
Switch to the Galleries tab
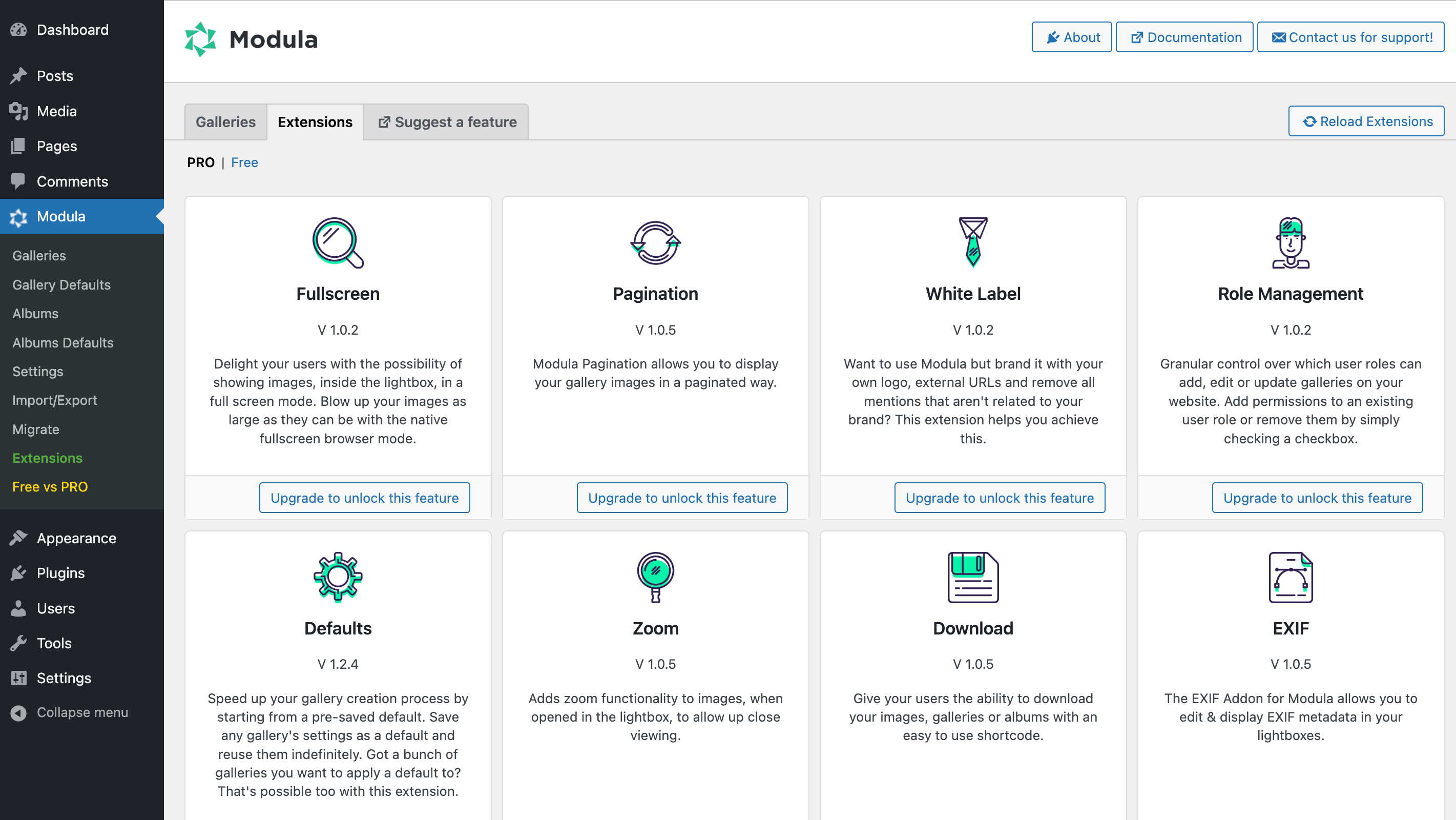[225, 121]
